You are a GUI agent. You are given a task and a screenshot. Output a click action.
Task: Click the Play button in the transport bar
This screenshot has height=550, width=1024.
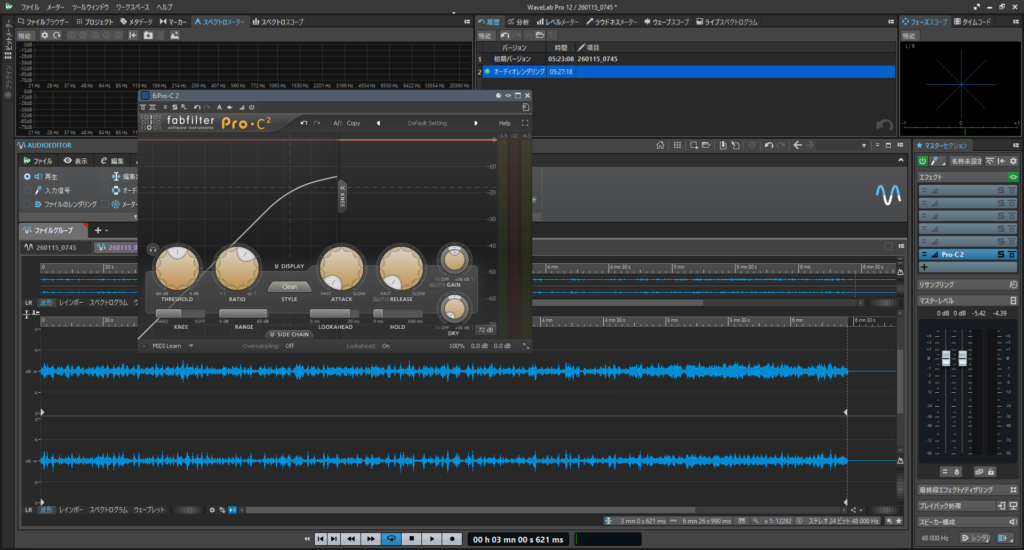431,539
